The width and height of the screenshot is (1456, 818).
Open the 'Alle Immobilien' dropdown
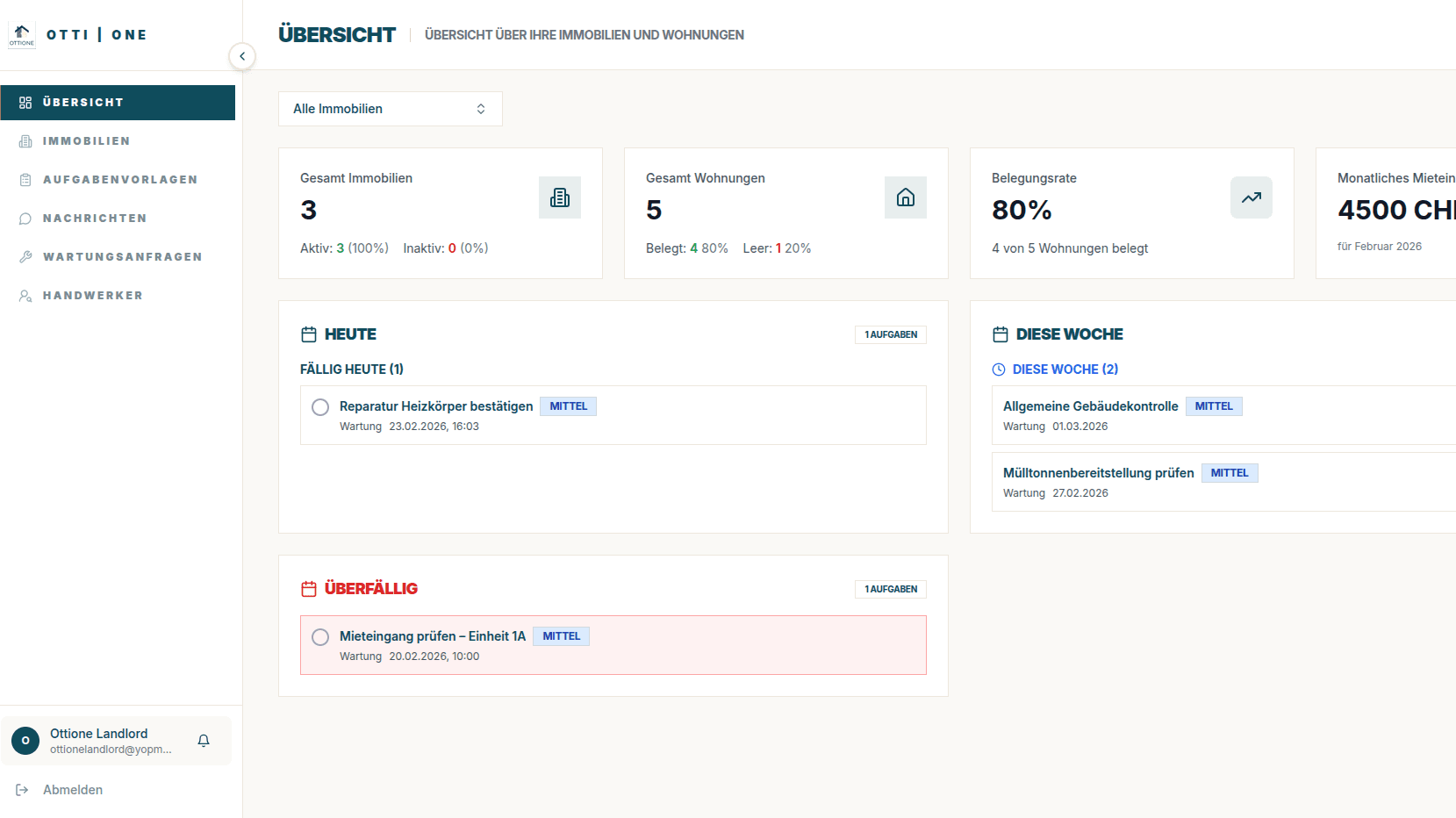pos(390,108)
